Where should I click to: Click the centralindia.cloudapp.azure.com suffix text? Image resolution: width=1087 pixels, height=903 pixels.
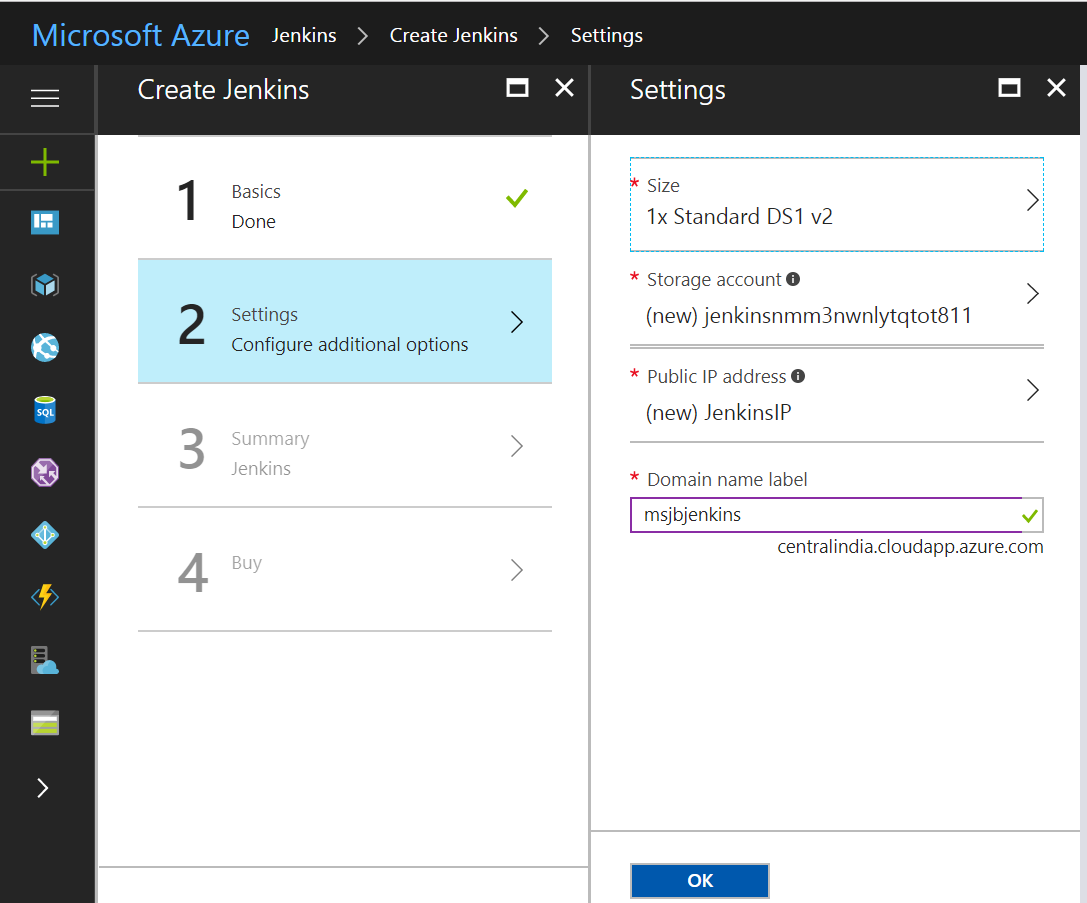[910, 547]
